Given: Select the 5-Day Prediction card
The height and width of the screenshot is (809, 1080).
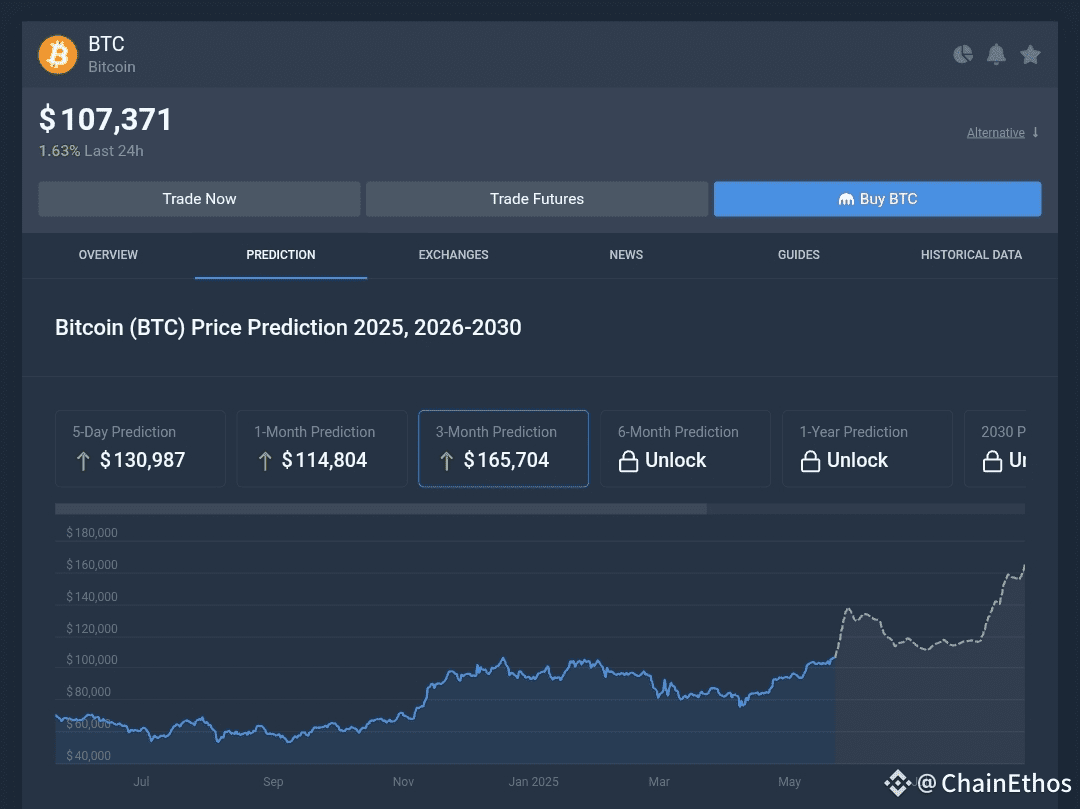Looking at the screenshot, I should point(141,448).
